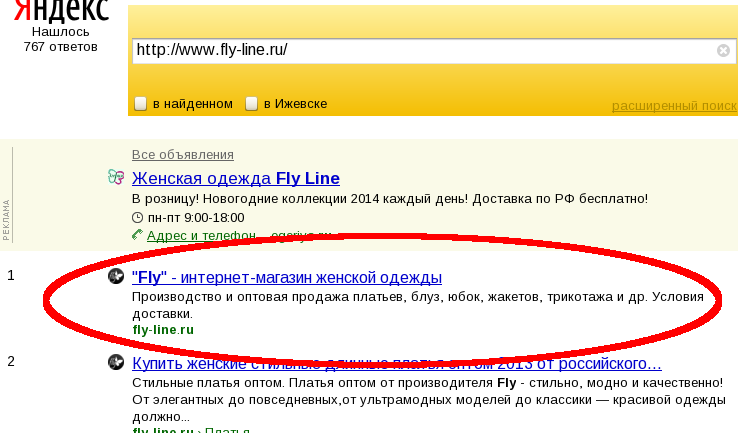
Task: Open the Все объявления link
Action: point(183,154)
